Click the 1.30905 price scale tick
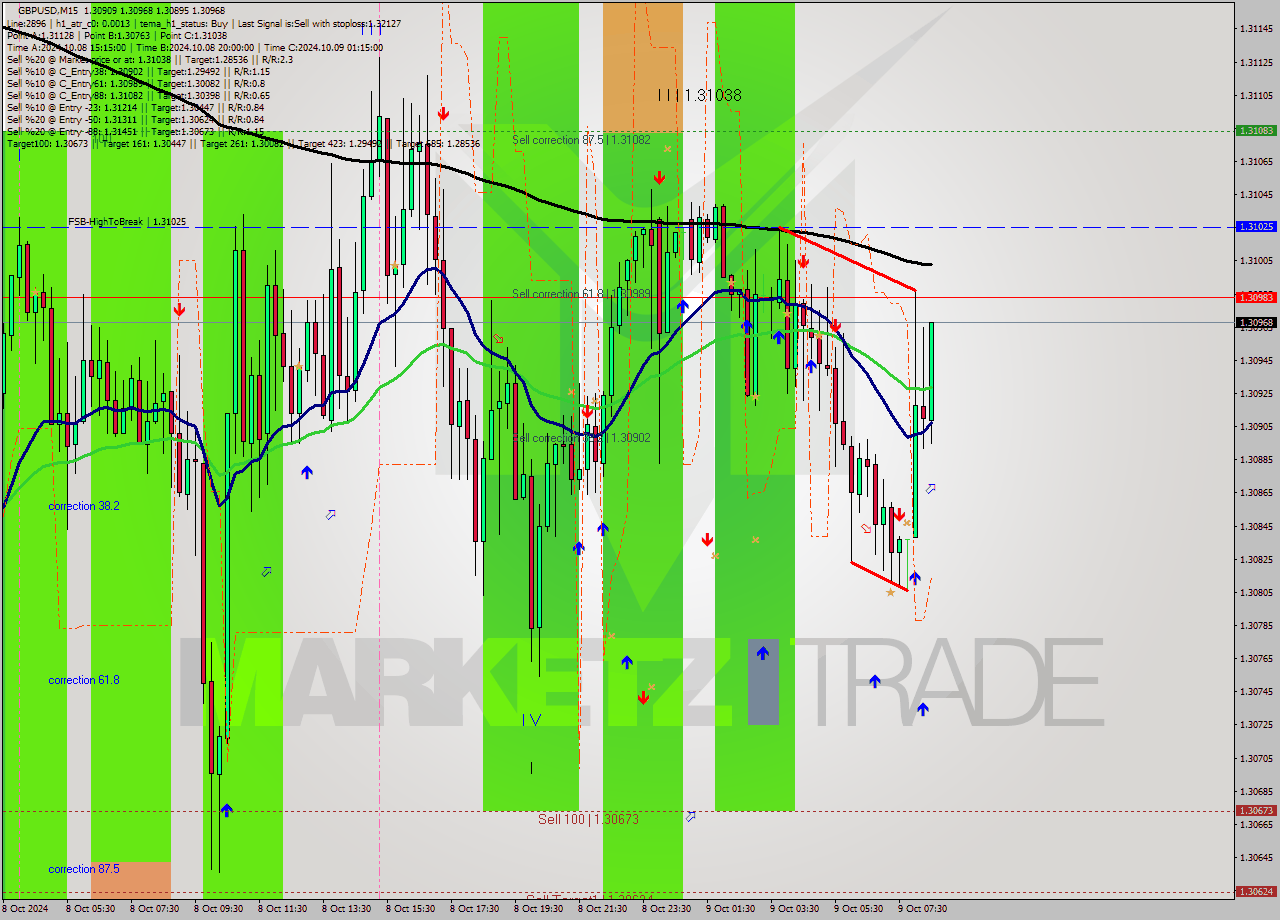Image resolution: width=1280 pixels, height=920 pixels. [1256, 427]
